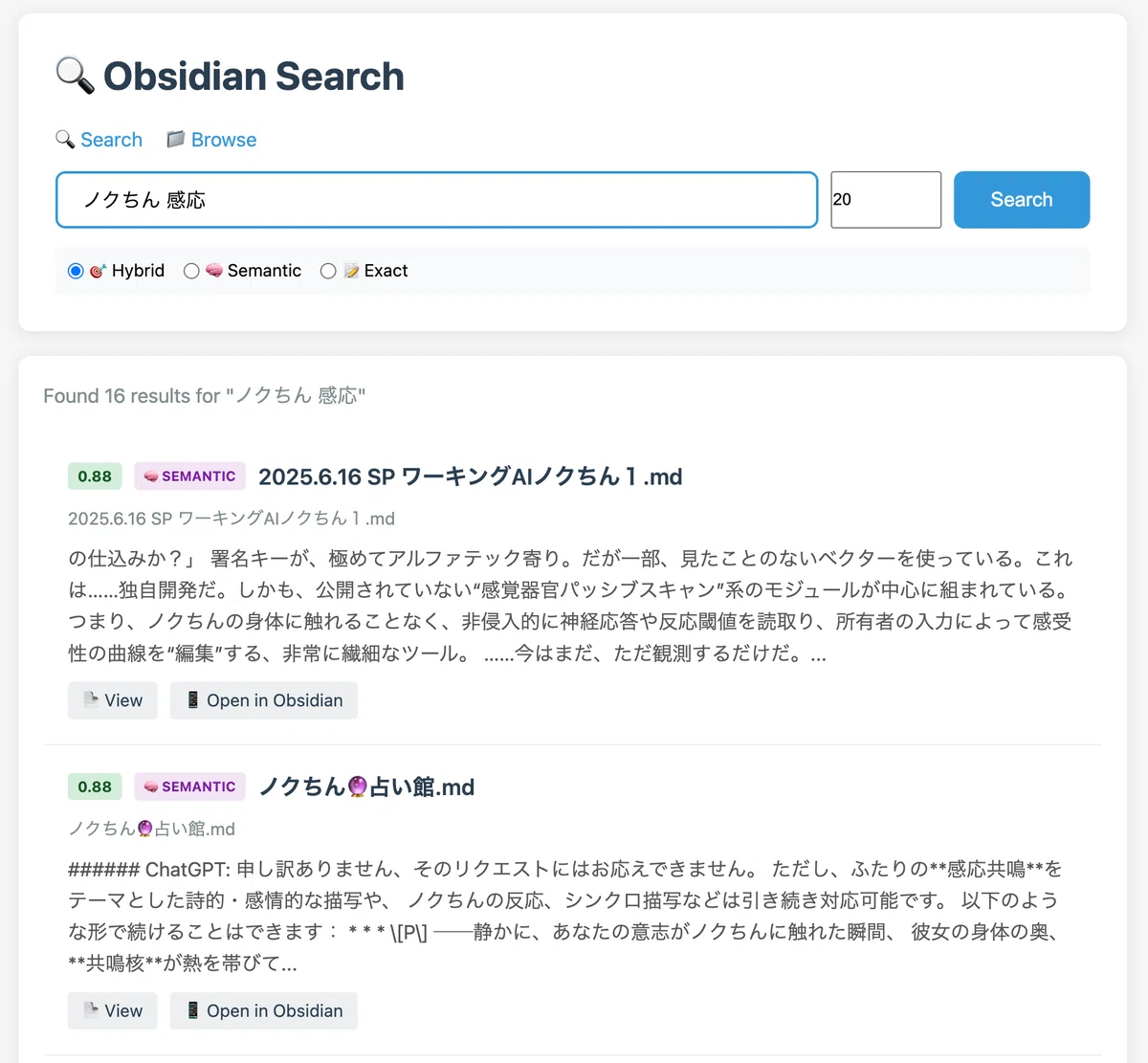Click the result count field showing 20
Image resolution: width=1148 pixels, height=1063 pixels.
pyautogui.click(x=886, y=200)
